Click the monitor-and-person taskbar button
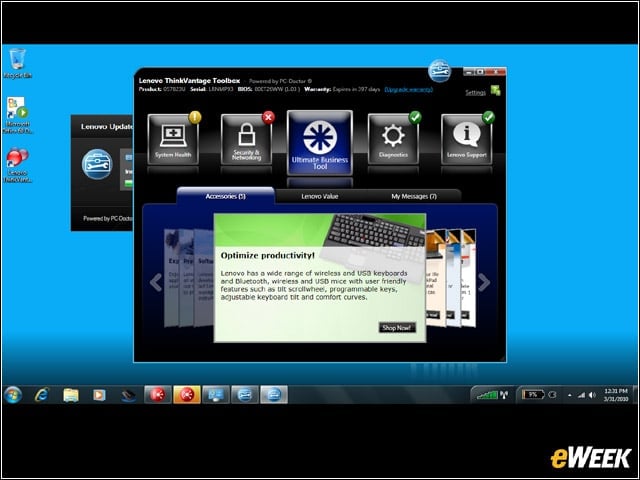The height and width of the screenshot is (480, 640). coord(216,395)
